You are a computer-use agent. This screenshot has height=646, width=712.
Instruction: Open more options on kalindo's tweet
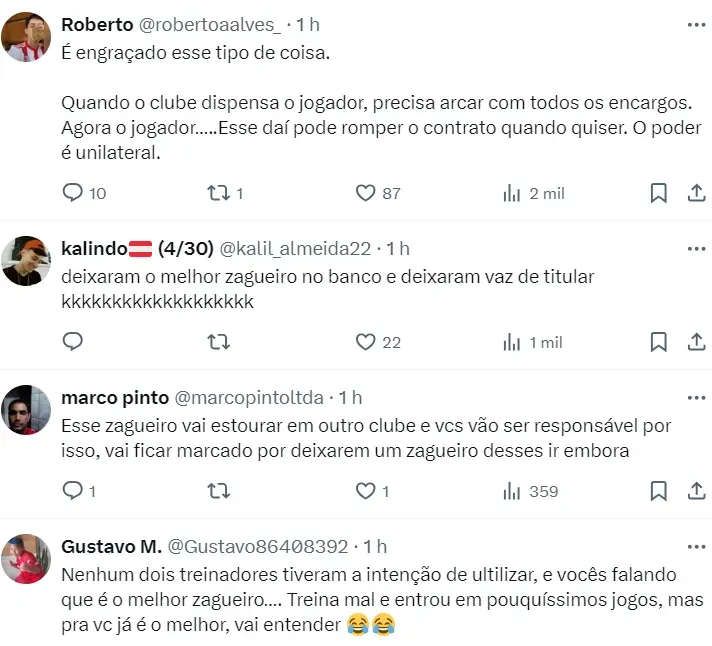tap(695, 248)
